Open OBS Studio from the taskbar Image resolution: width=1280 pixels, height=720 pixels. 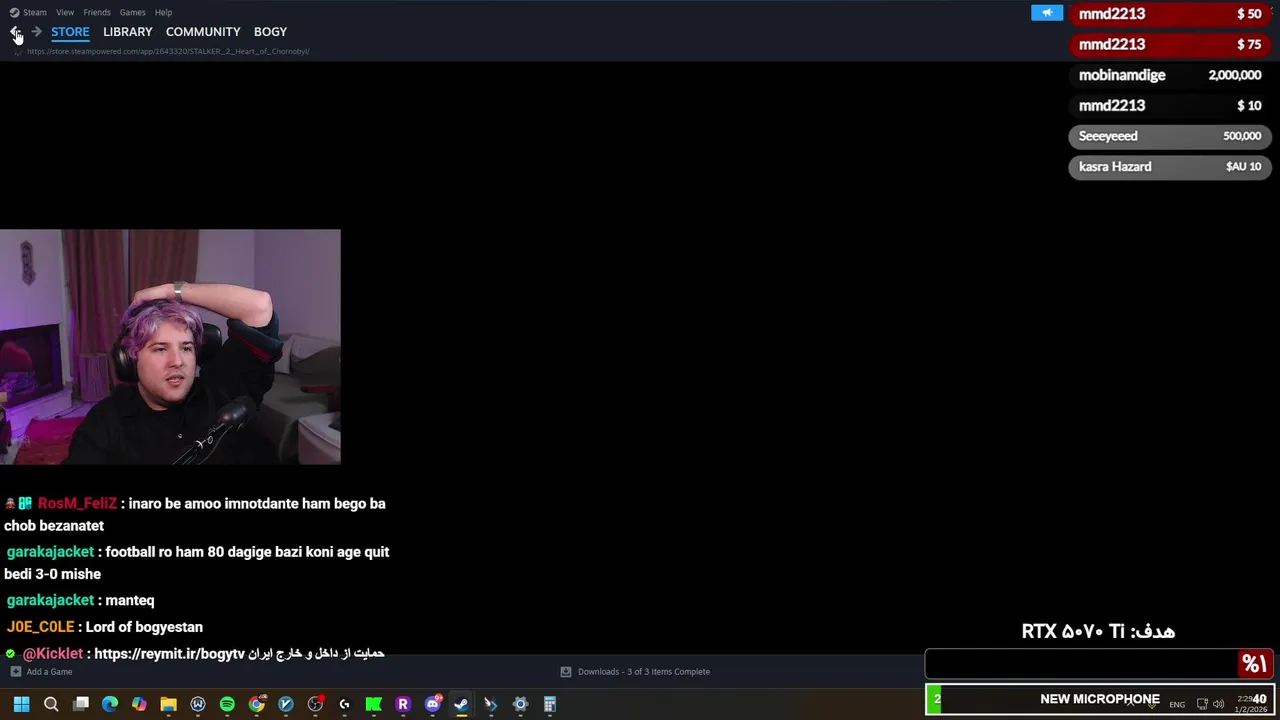tap(315, 704)
